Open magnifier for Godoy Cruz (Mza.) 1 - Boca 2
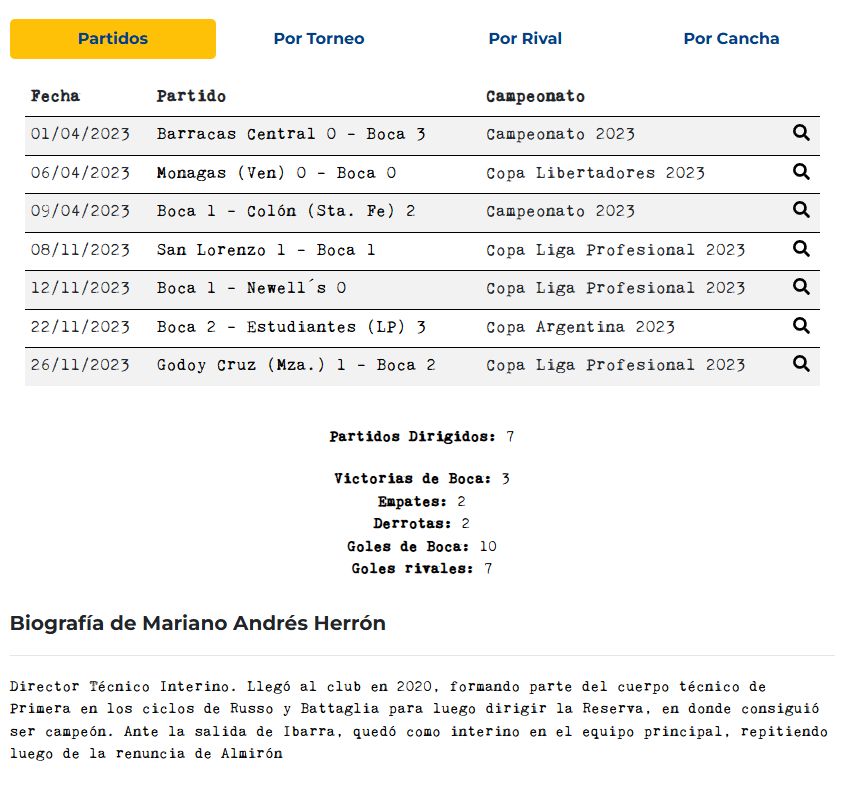This screenshot has height=792, width=851. pos(801,364)
